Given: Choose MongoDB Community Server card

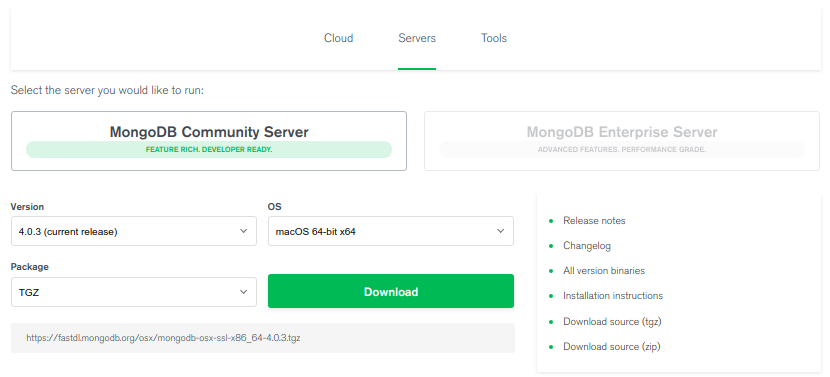Looking at the screenshot, I should pyautogui.click(x=209, y=141).
